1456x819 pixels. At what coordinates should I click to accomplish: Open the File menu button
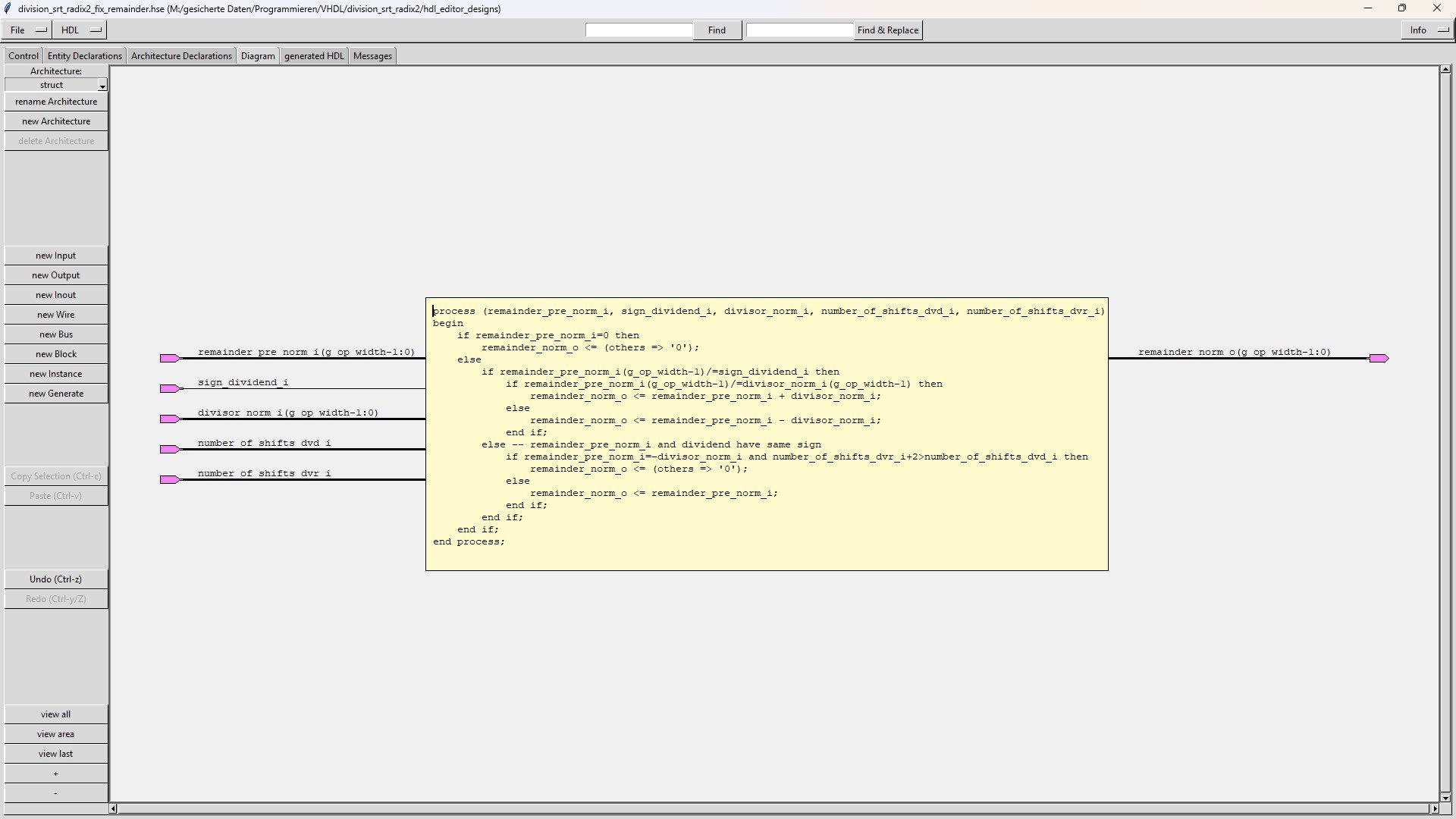(x=27, y=30)
